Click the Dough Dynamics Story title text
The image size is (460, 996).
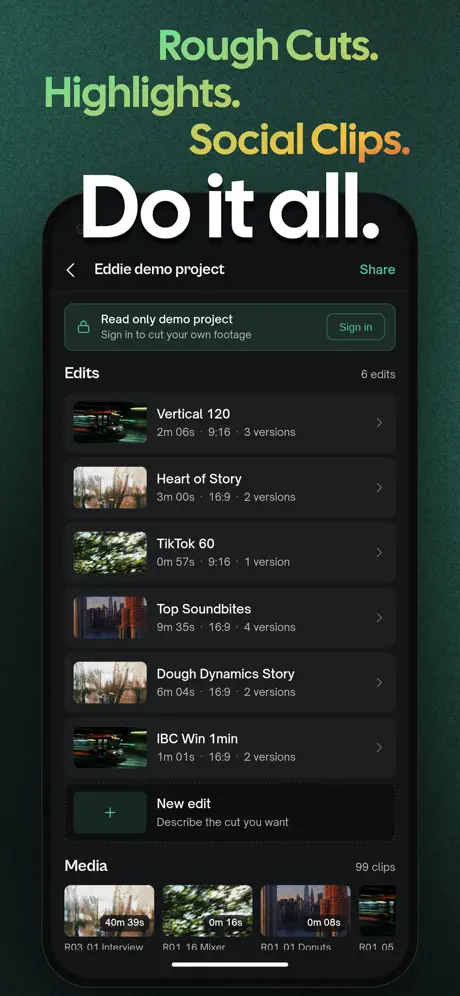tap(226, 674)
